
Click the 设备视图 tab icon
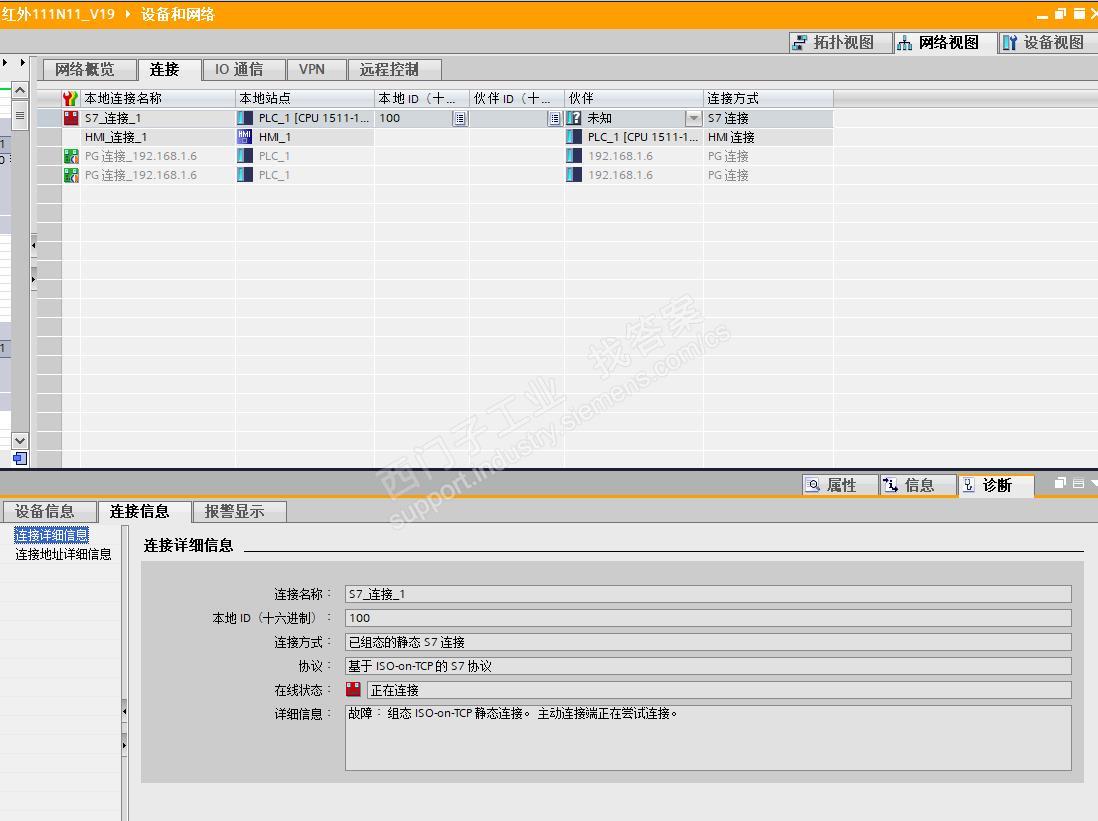point(1009,43)
